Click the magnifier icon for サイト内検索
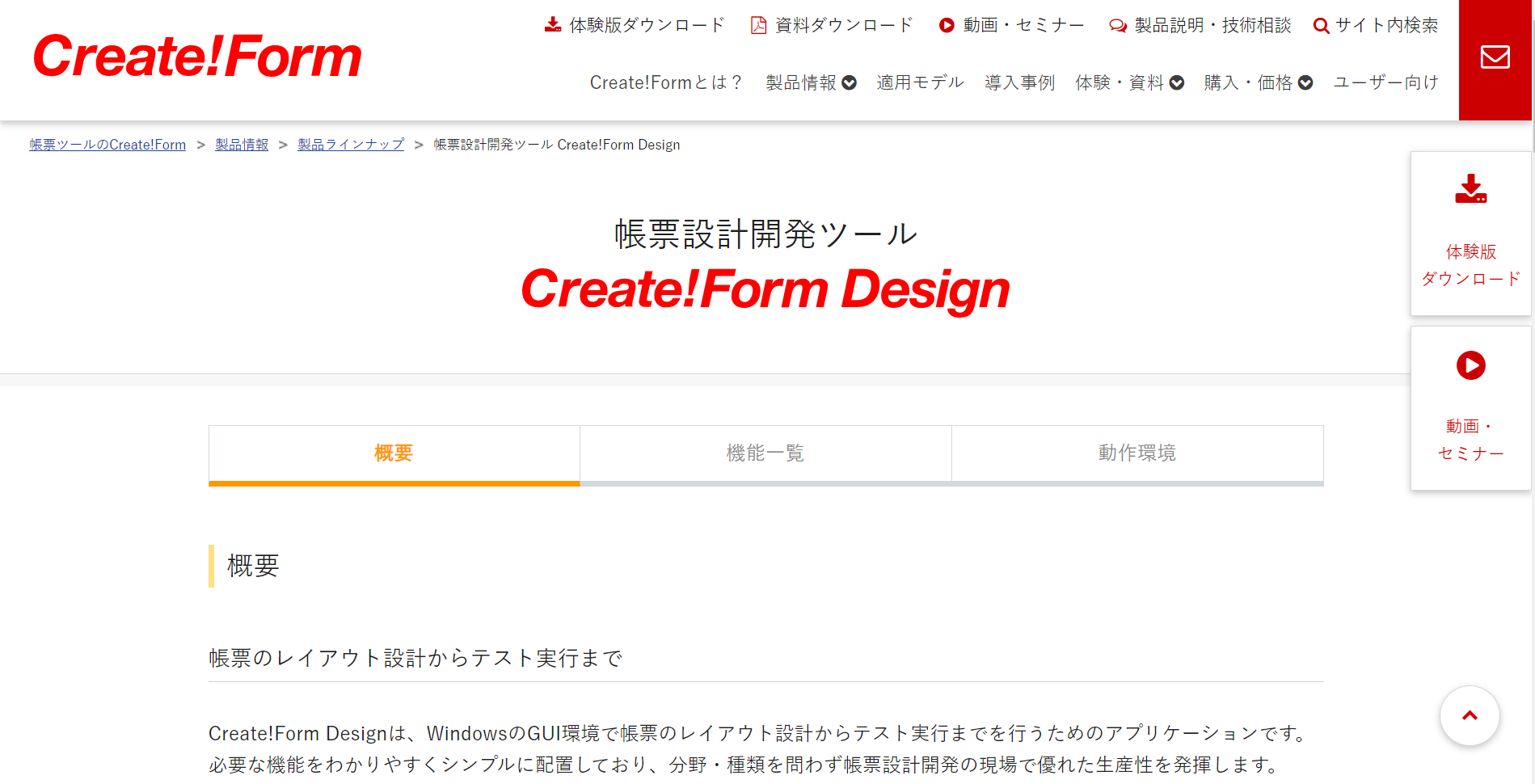The height and width of the screenshot is (784, 1535). 1321,25
